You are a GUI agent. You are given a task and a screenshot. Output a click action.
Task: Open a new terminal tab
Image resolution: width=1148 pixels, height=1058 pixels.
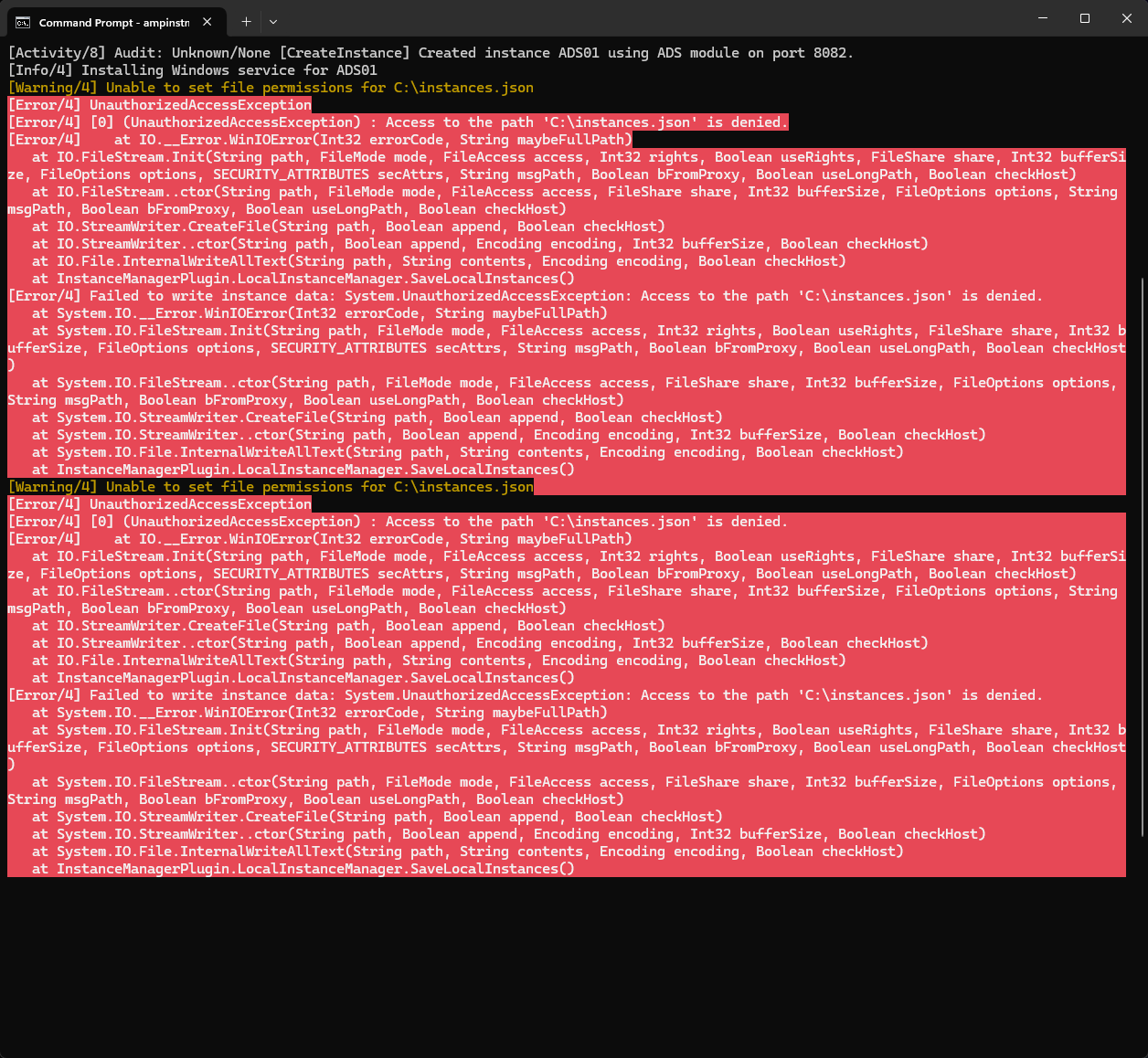(246, 21)
